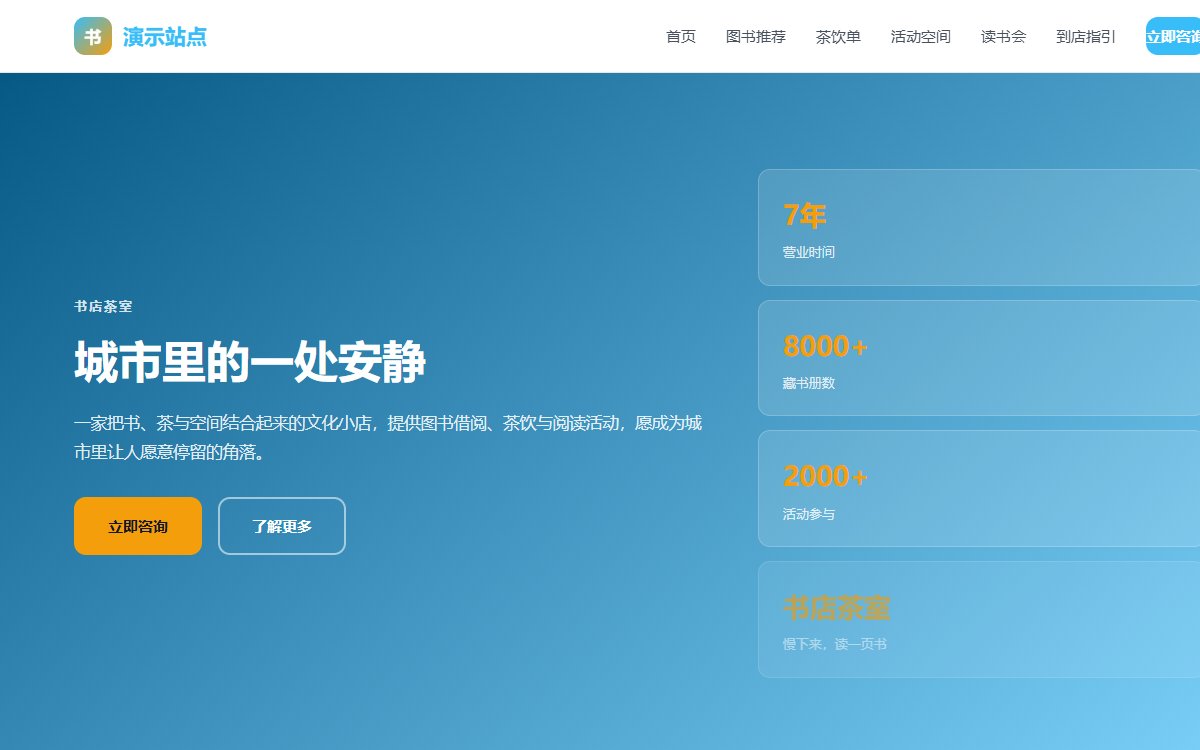Click the 书店茶室 card with 慢下来
This screenshot has width=1200, height=750.
tap(979, 620)
